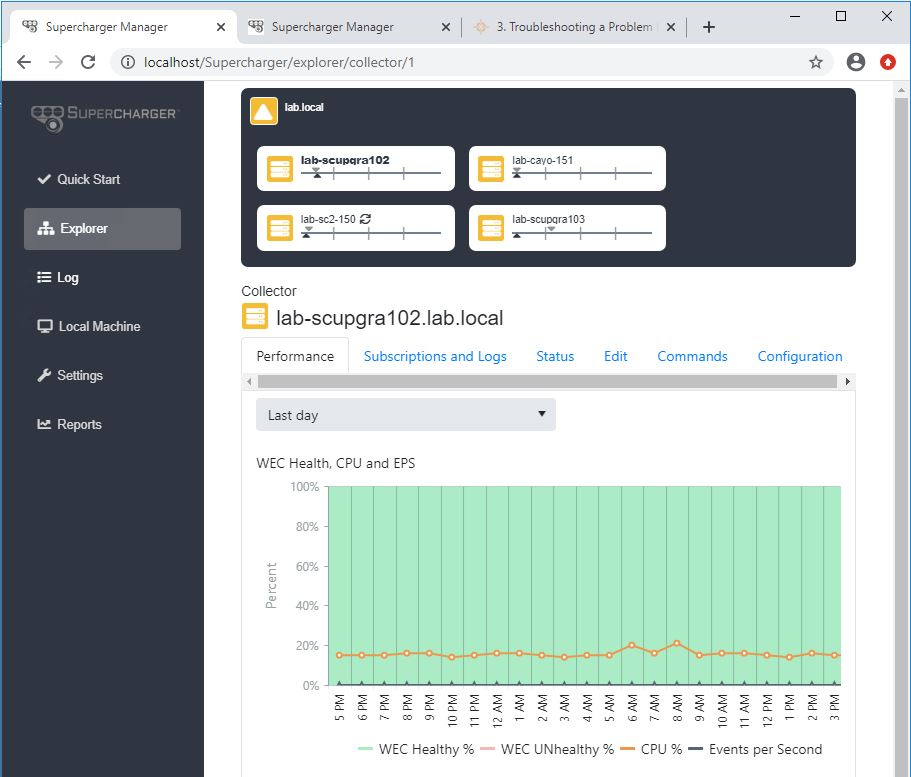Image resolution: width=911 pixels, height=777 pixels.
Task: Click the Local Machine monitor icon
Action: coord(45,326)
